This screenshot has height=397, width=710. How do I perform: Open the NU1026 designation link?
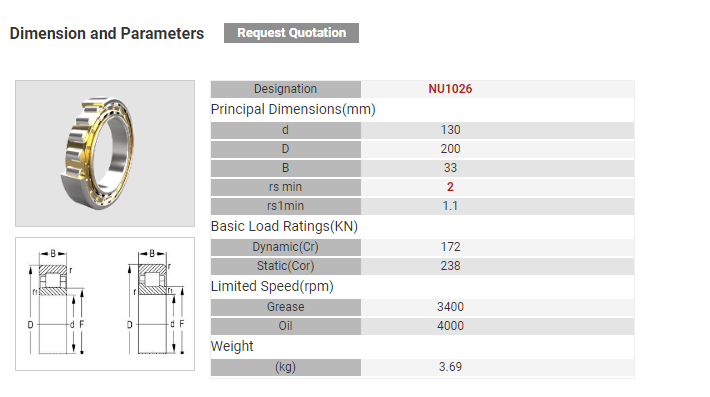tap(450, 89)
